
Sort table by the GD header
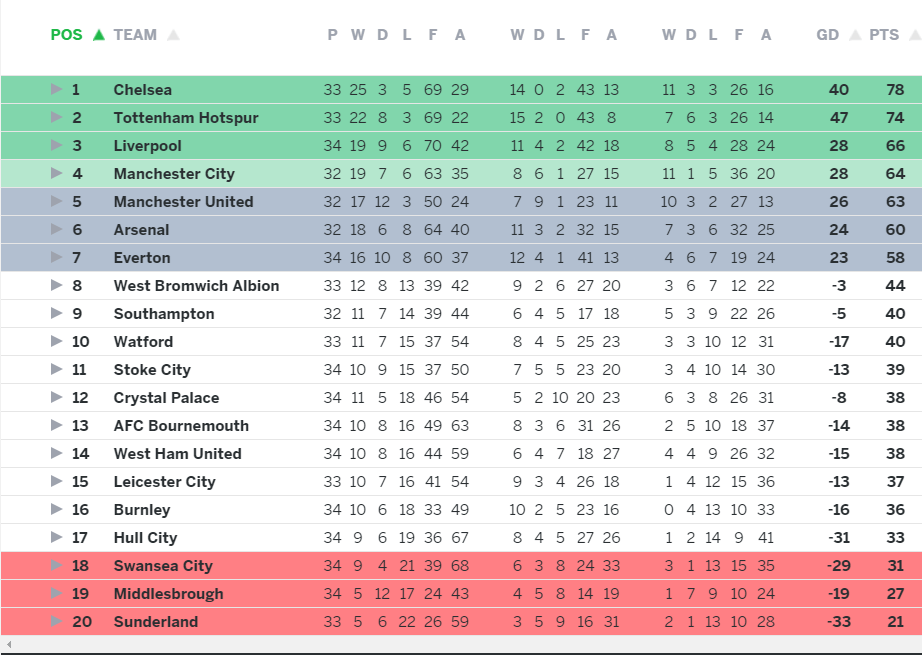click(x=828, y=35)
